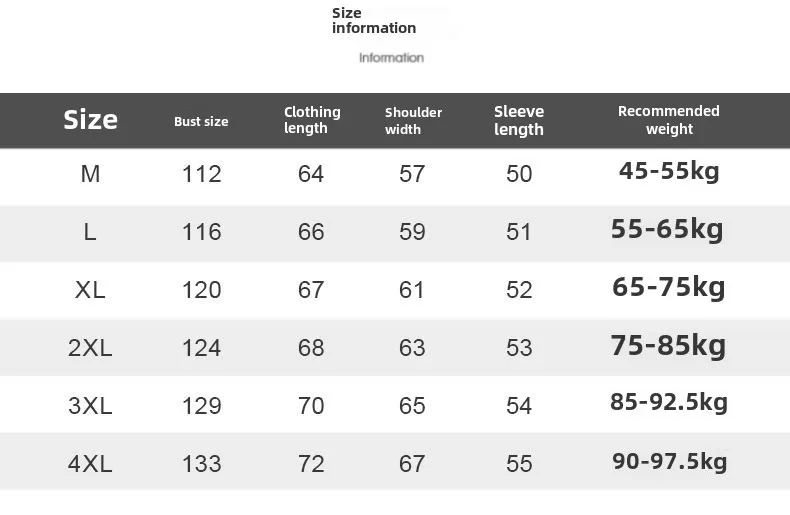The height and width of the screenshot is (515, 790).
Task: Select the 75-85kg weight value
Action: tap(669, 346)
